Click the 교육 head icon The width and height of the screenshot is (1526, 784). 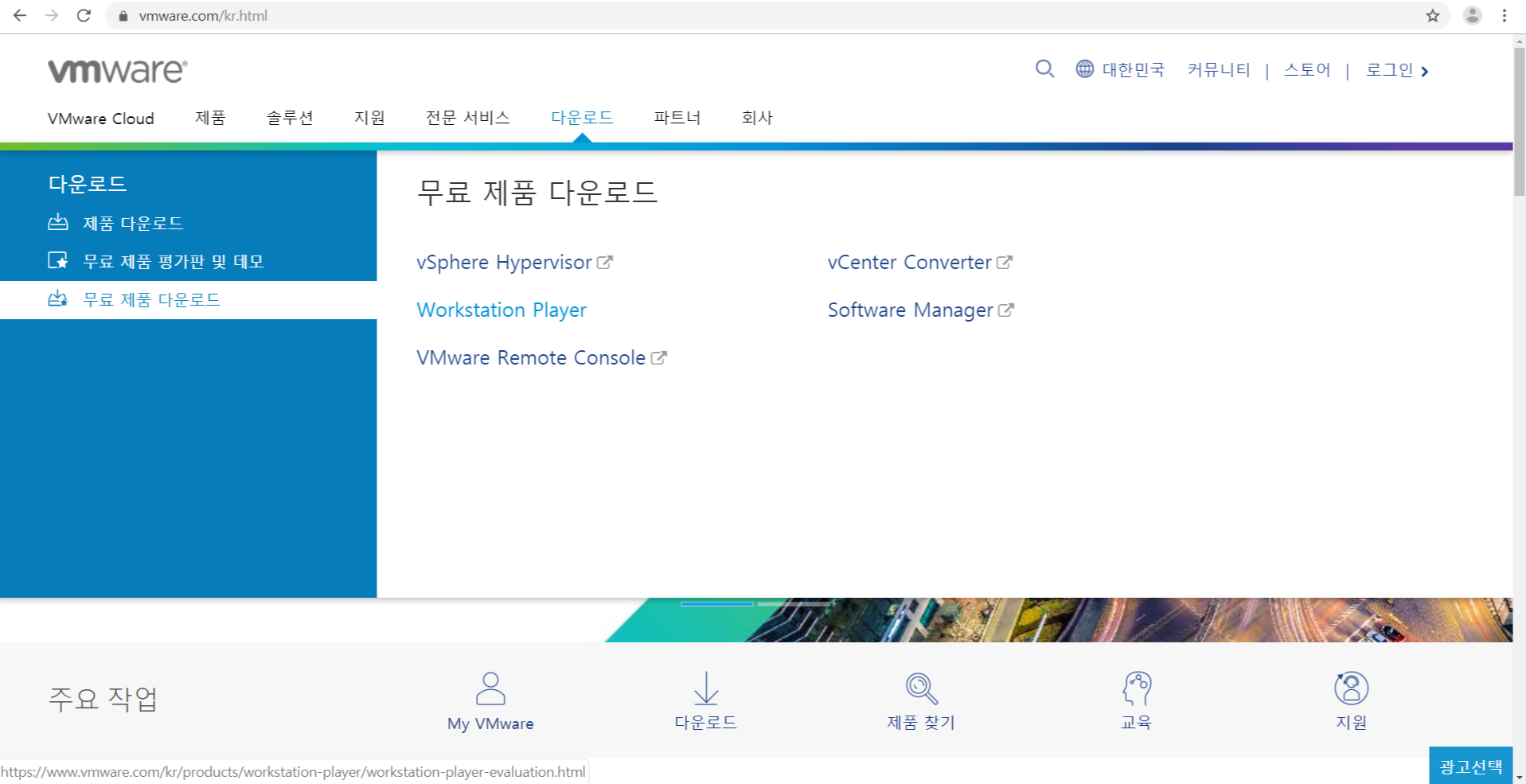pos(1137,688)
